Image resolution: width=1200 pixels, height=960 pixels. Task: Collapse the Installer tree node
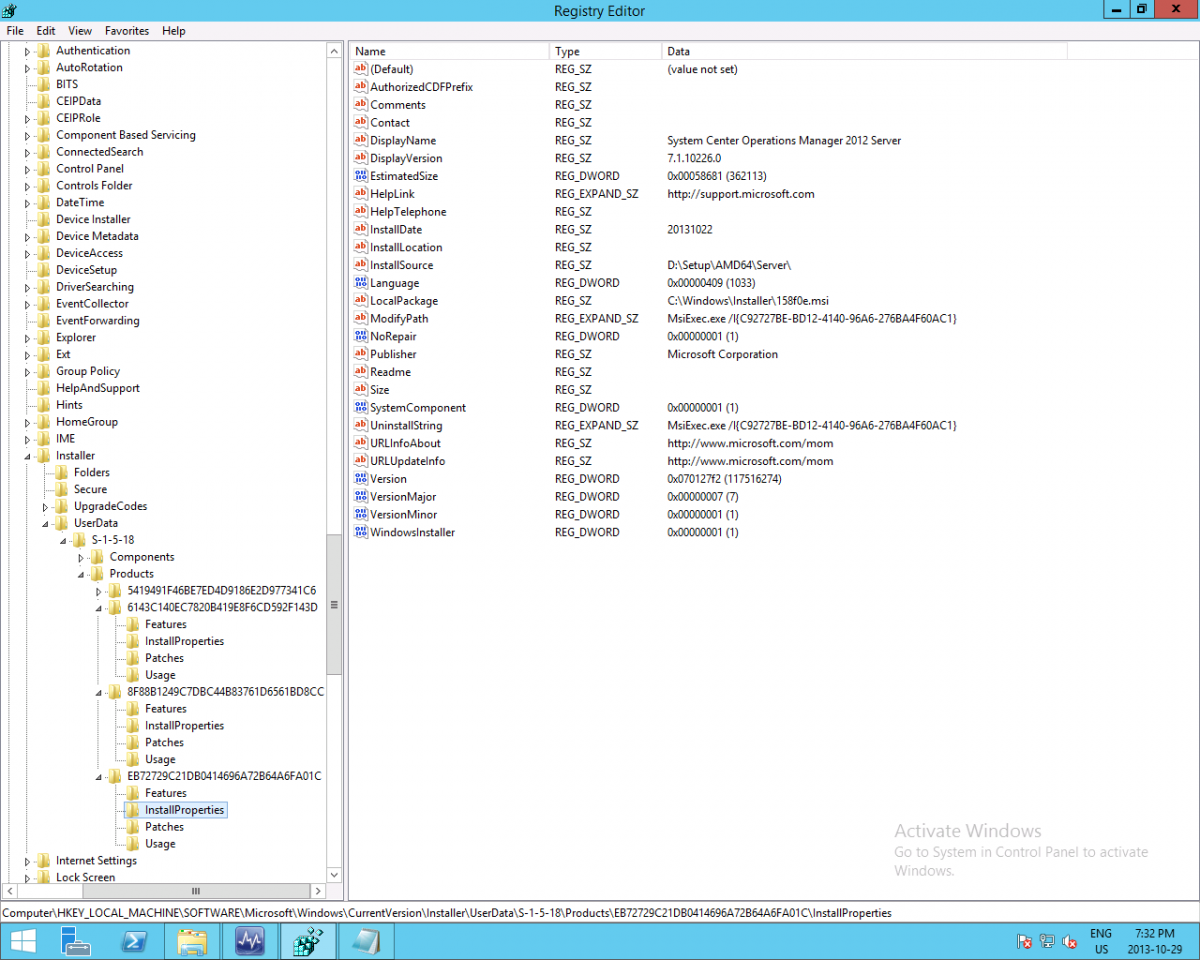[x=28, y=456]
